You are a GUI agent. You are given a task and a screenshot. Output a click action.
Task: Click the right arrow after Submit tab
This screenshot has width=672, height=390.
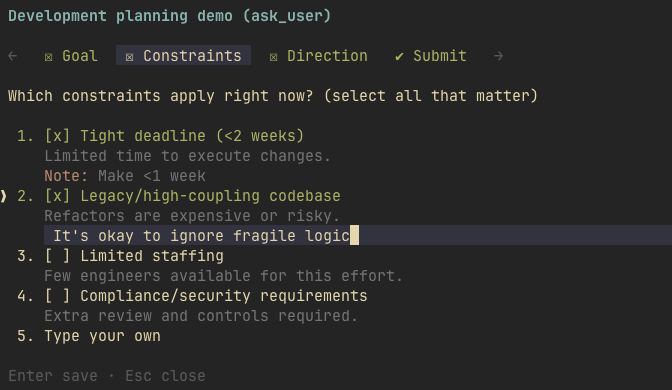(x=498, y=56)
